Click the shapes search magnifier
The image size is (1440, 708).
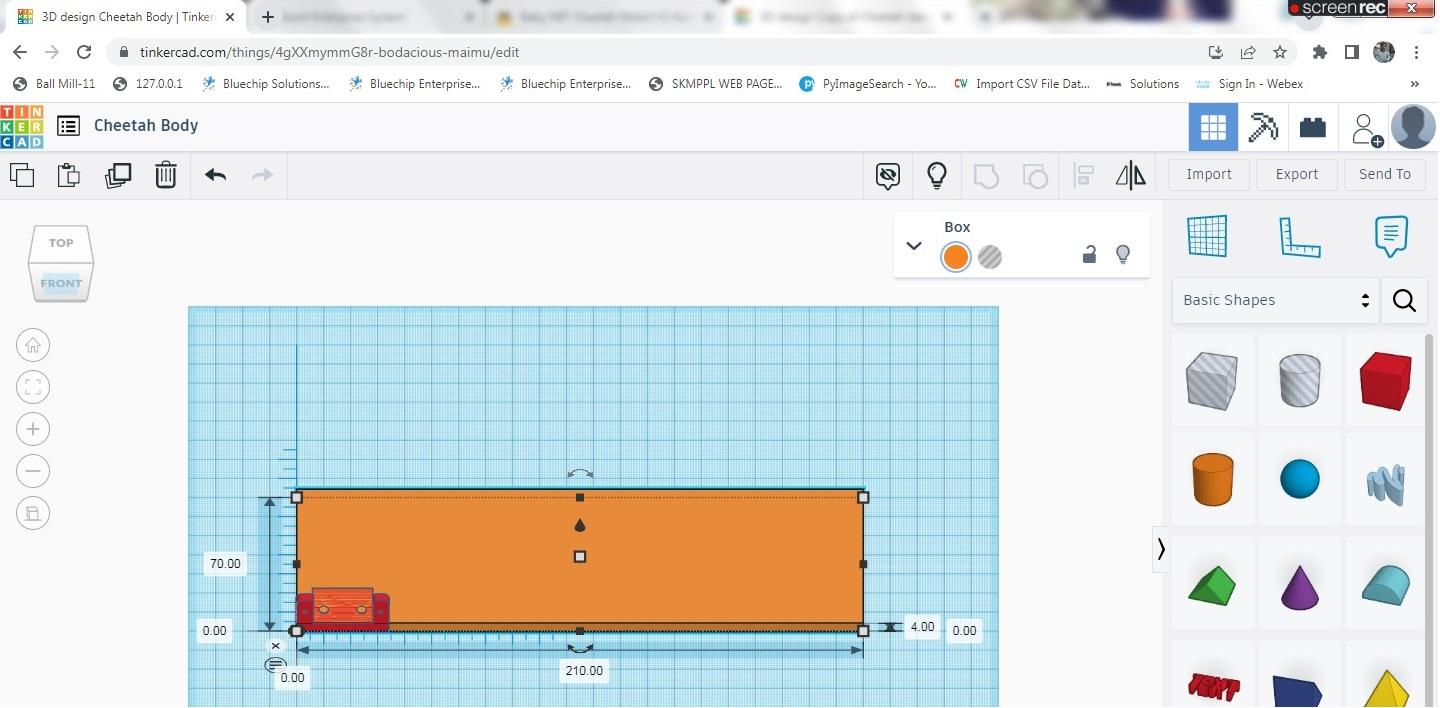pyautogui.click(x=1404, y=300)
